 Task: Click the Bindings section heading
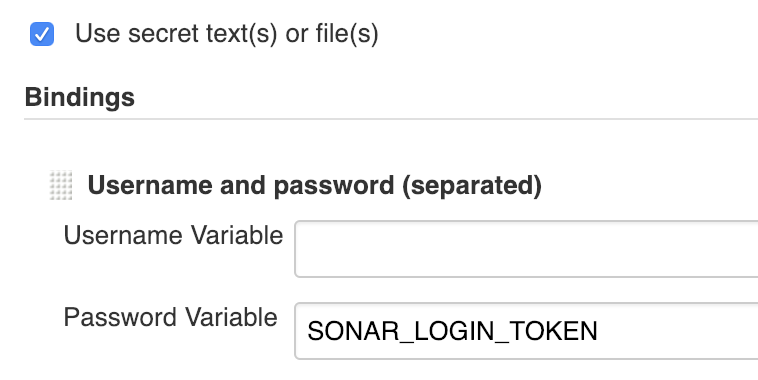(x=80, y=98)
